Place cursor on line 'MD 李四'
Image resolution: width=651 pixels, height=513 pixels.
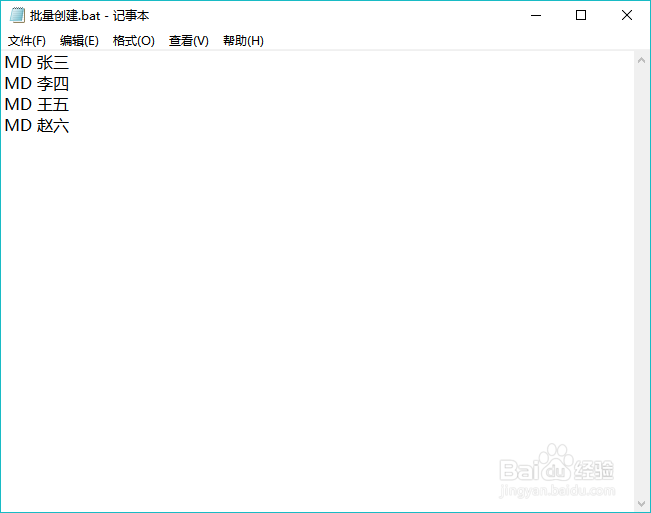(37, 83)
